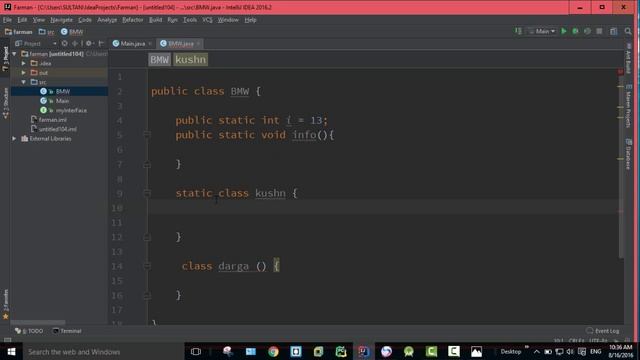
Task: Close the Main.java tab
Action: (150, 43)
